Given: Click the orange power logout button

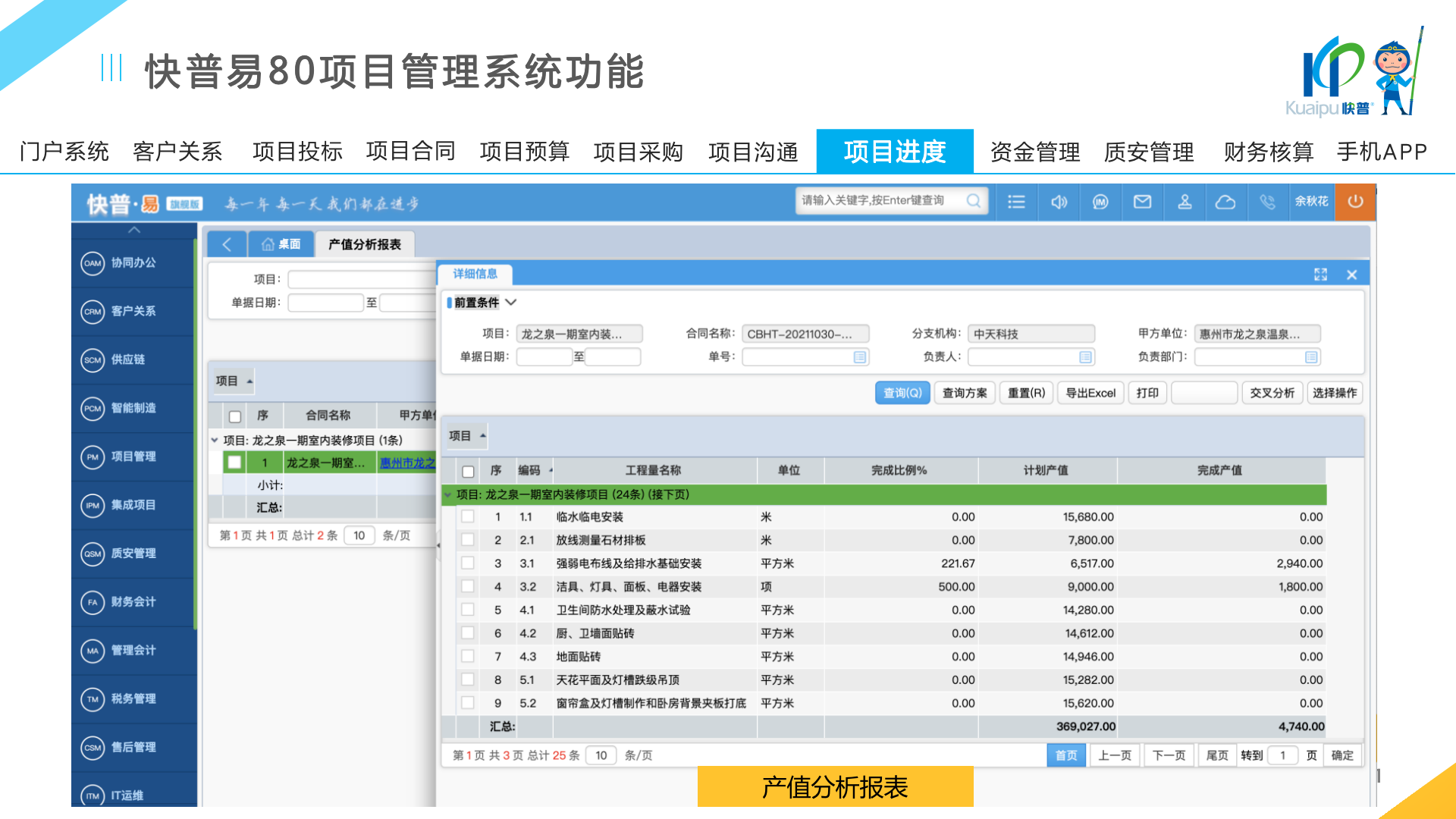Looking at the screenshot, I should click(1355, 202).
